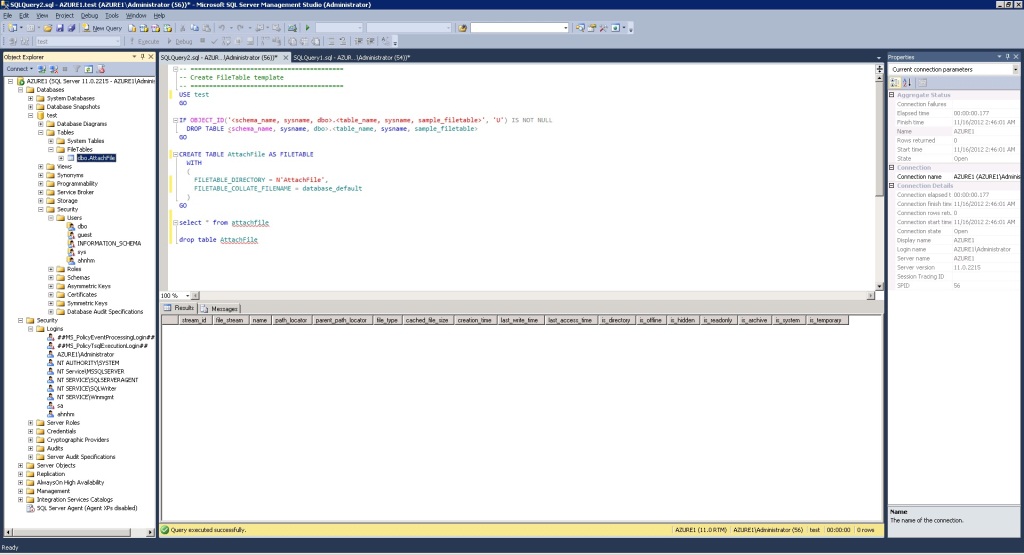Click the Open File folder icon
The image size is (1024, 555).
click(x=48, y=28)
